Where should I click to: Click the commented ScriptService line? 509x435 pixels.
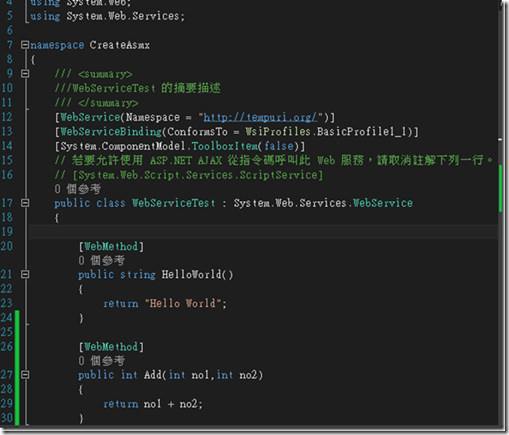pos(189,175)
